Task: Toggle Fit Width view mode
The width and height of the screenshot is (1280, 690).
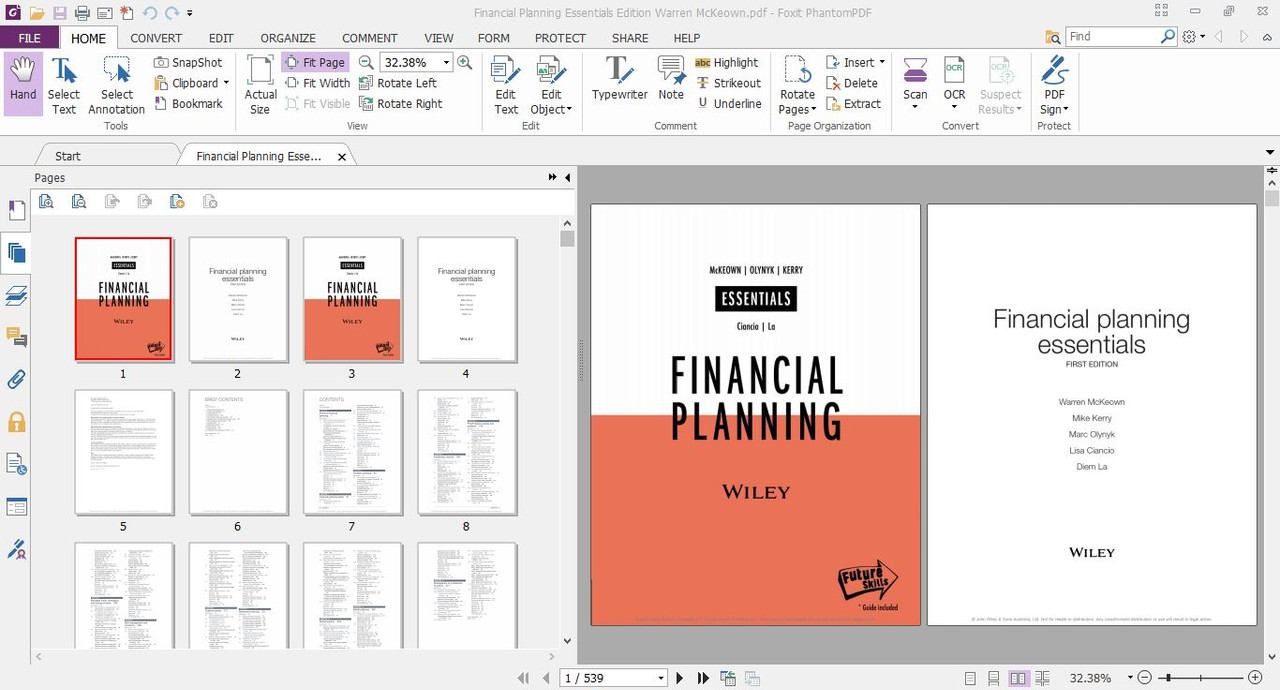Action: point(318,83)
